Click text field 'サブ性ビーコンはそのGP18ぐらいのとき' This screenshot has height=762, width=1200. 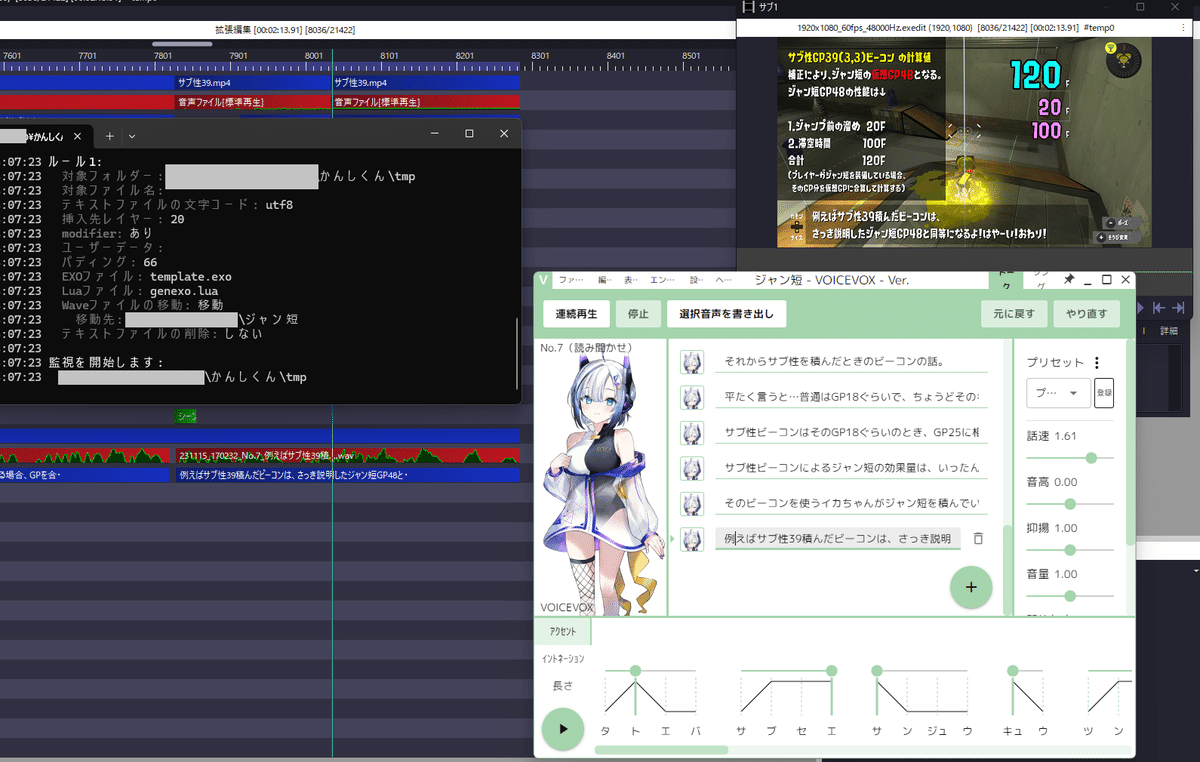[851, 433]
